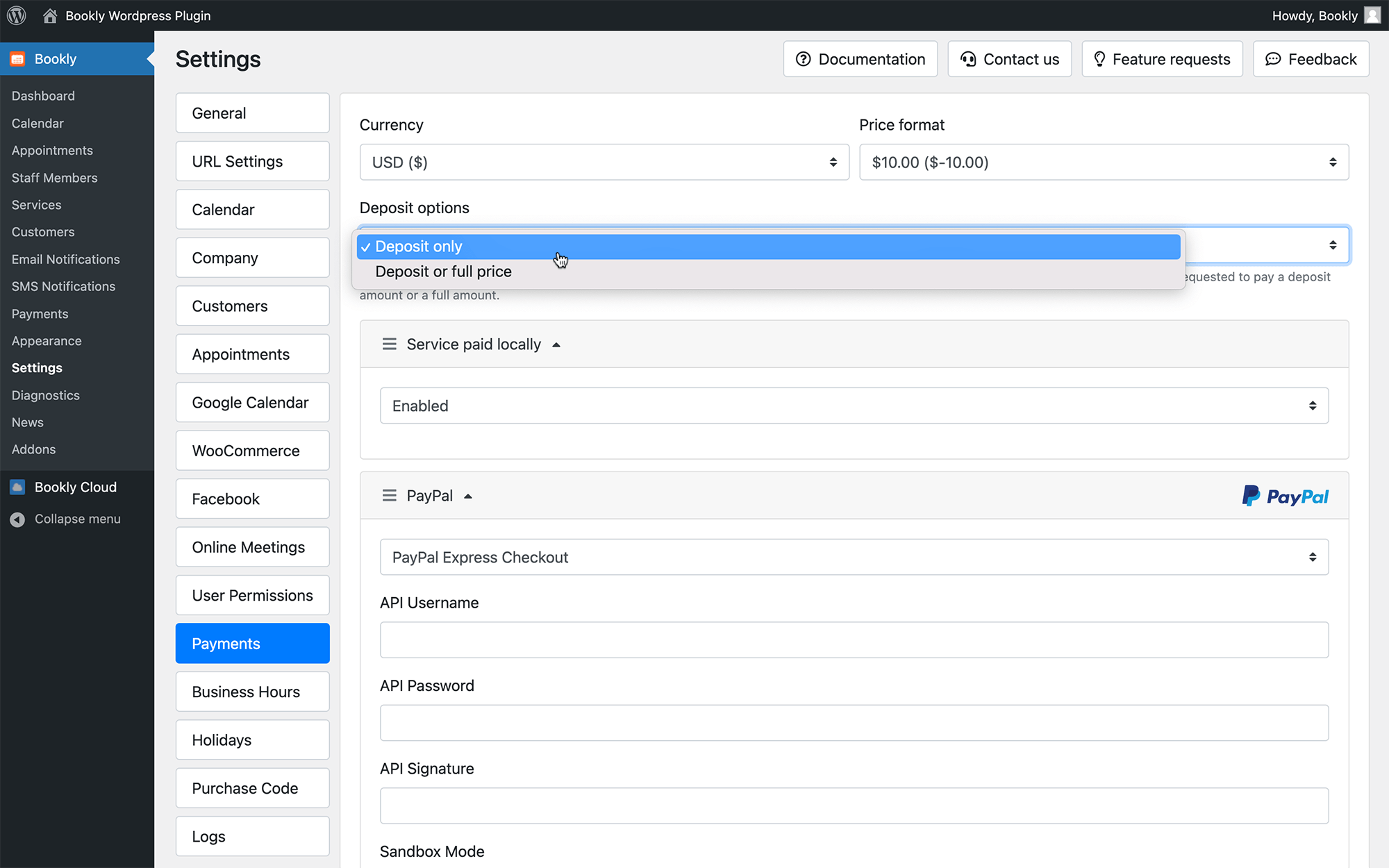Open Staff Members in the sidebar menu

coord(54,178)
